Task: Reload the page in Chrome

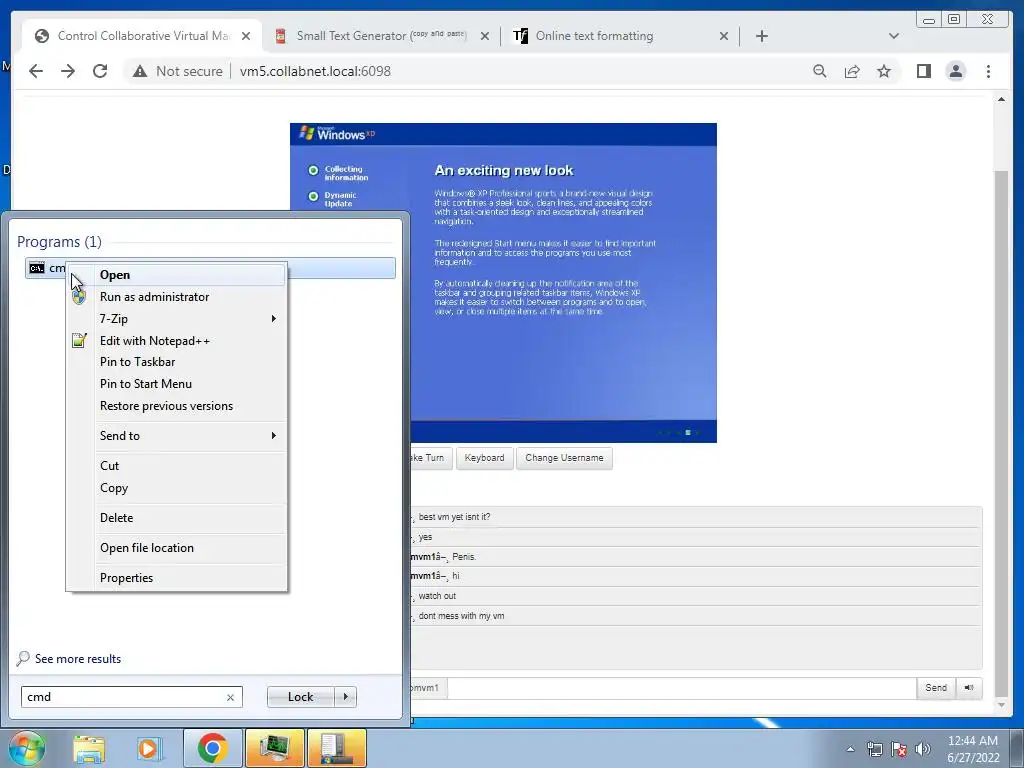Action: pyautogui.click(x=100, y=71)
